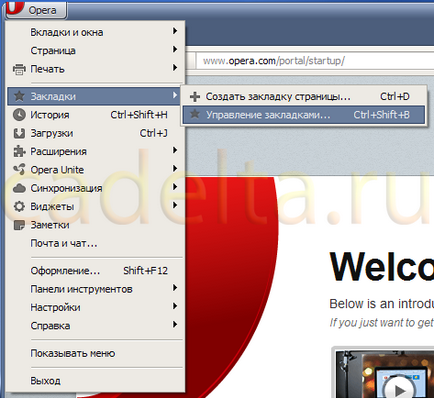Viewport: 434px width, 399px height.
Task: Click the Виджеты label text
Action: [52, 207]
